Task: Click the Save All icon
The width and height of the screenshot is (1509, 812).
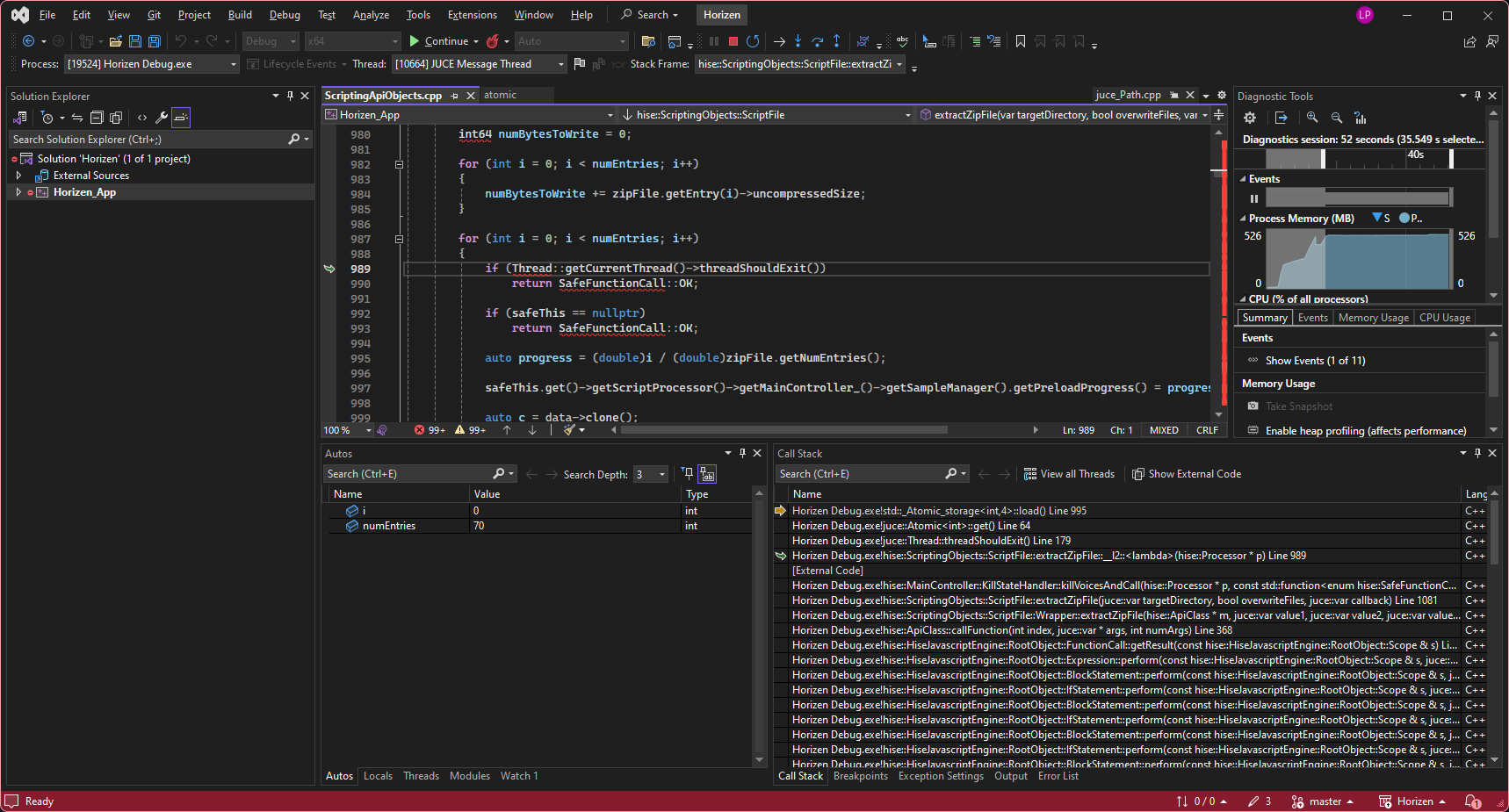Action: click(155, 41)
